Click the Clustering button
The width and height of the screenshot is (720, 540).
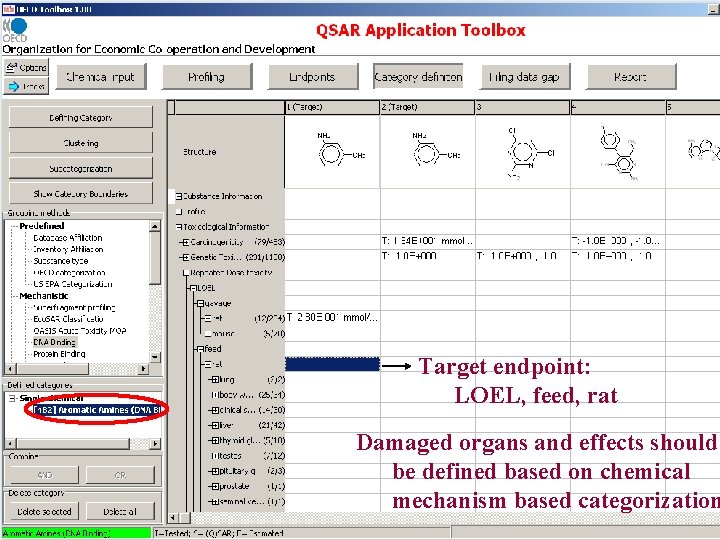tap(81, 143)
